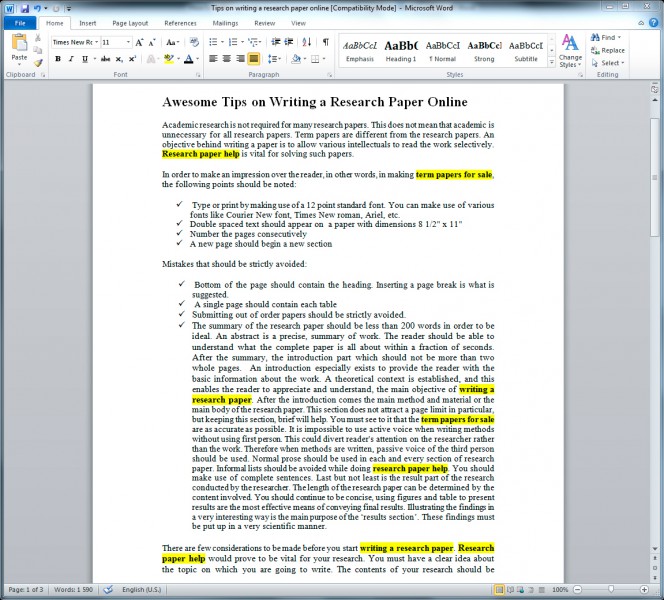Apply the Strong style
Screen dimensions: 664x600
484,51
